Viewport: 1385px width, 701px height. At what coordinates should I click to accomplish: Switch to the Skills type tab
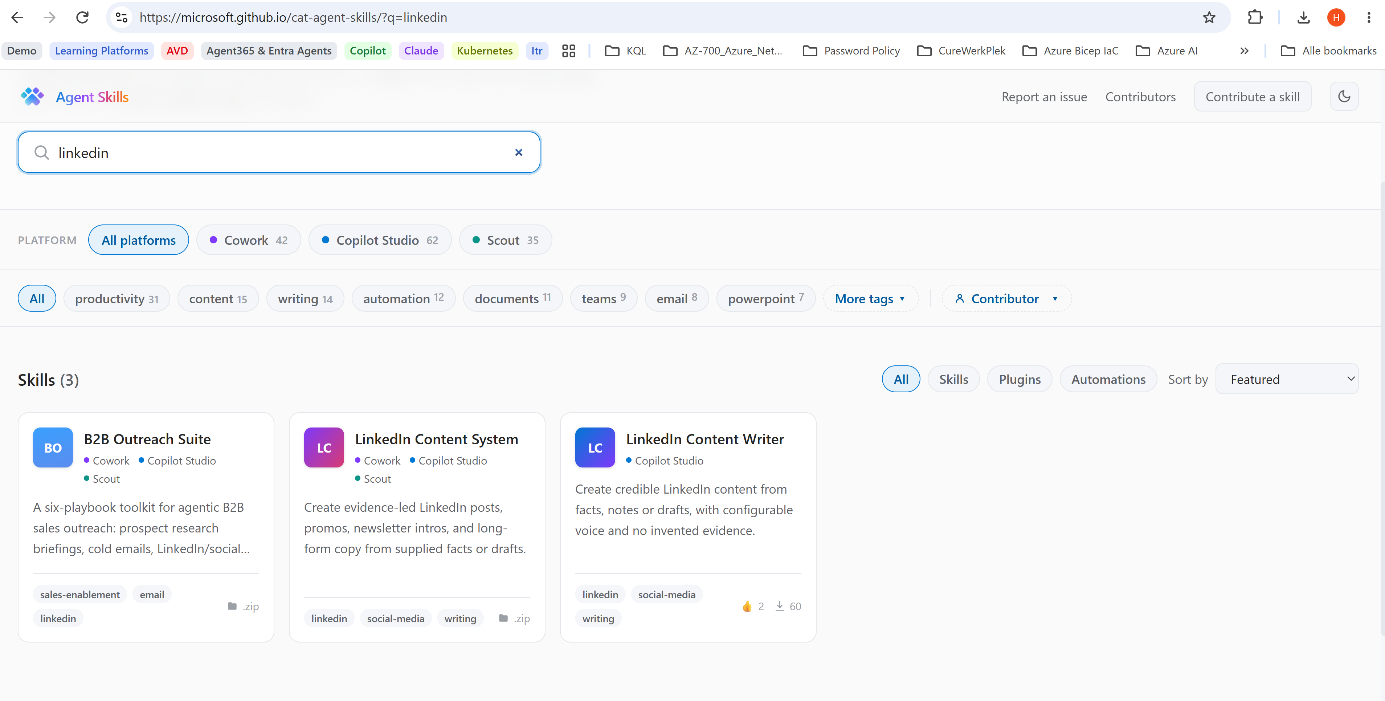[954, 379]
